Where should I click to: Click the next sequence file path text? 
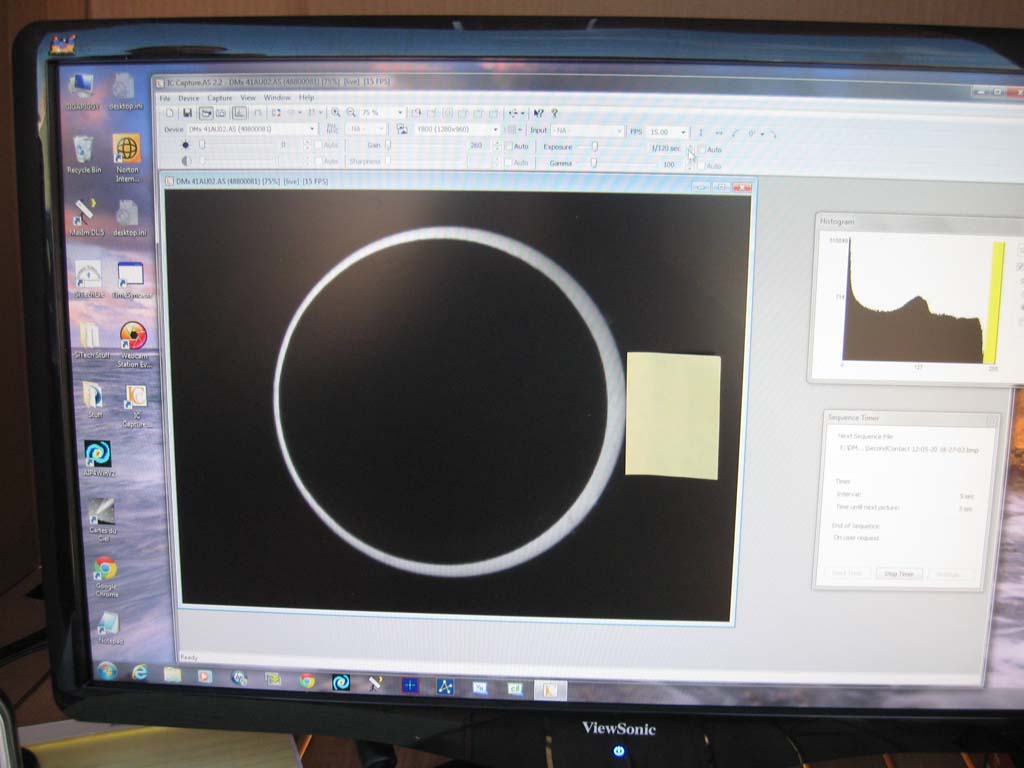click(909, 449)
